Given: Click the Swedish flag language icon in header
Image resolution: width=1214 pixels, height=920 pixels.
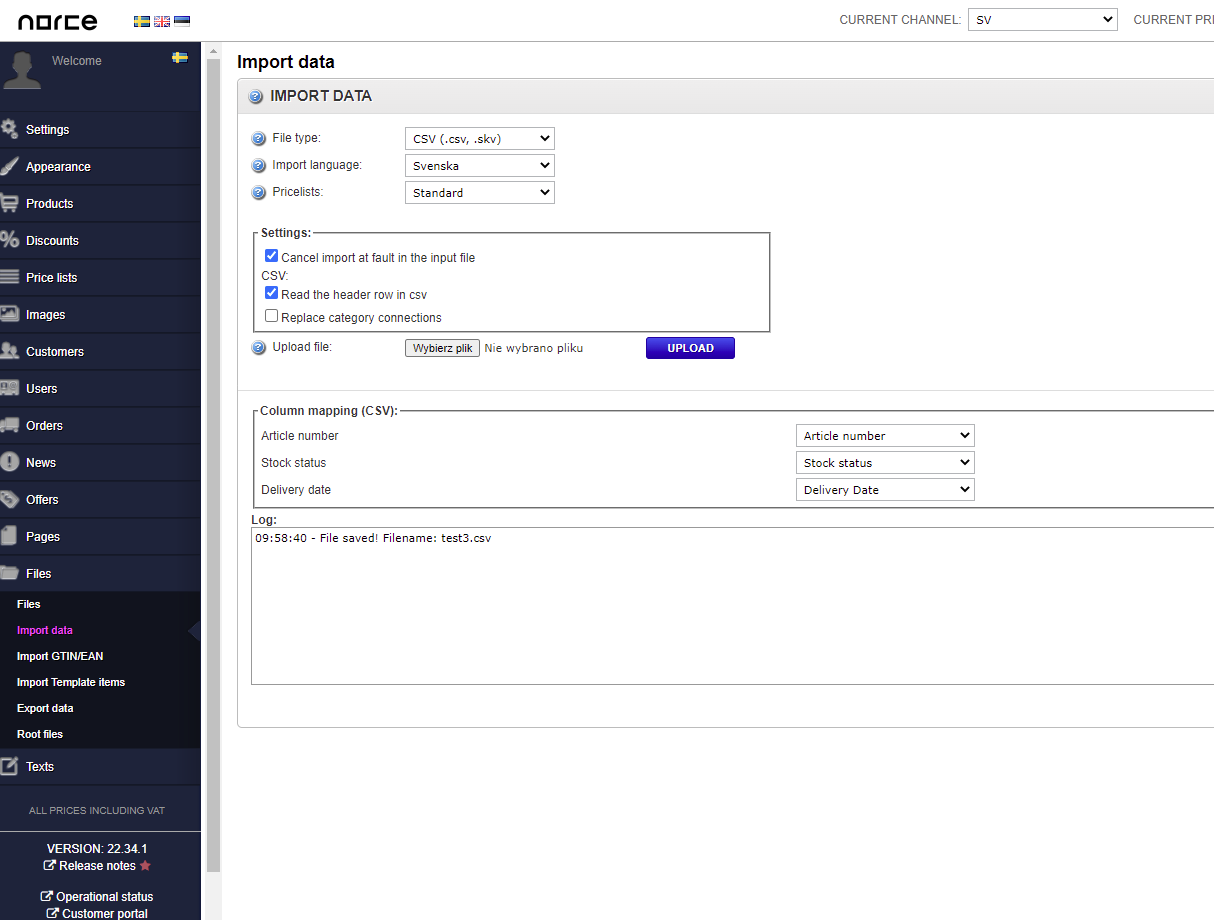Looking at the screenshot, I should 141,21.
